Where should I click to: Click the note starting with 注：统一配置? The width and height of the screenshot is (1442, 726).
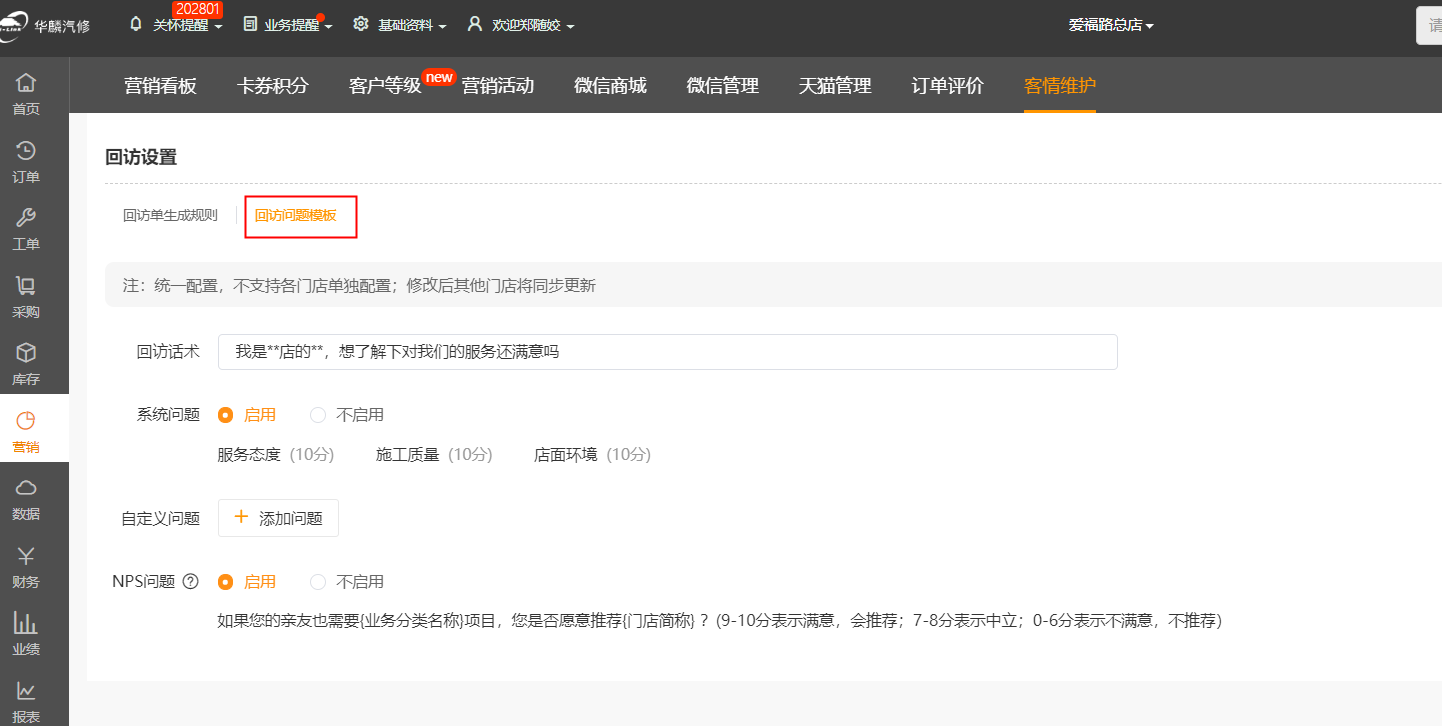360,286
